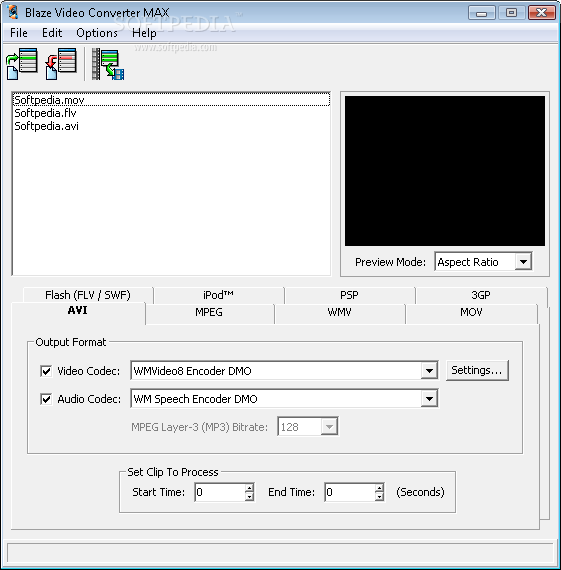Click the Add files toolbar icon
The width and height of the screenshot is (561, 570).
tap(22, 64)
